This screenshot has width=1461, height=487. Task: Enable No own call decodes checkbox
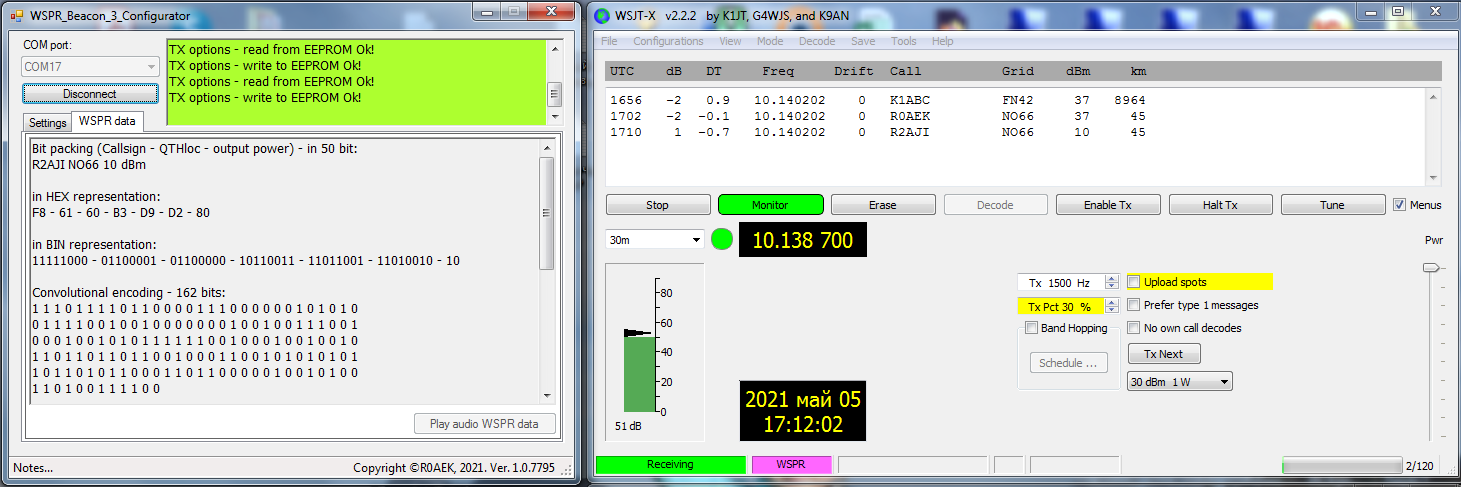(x=1134, y=328)
